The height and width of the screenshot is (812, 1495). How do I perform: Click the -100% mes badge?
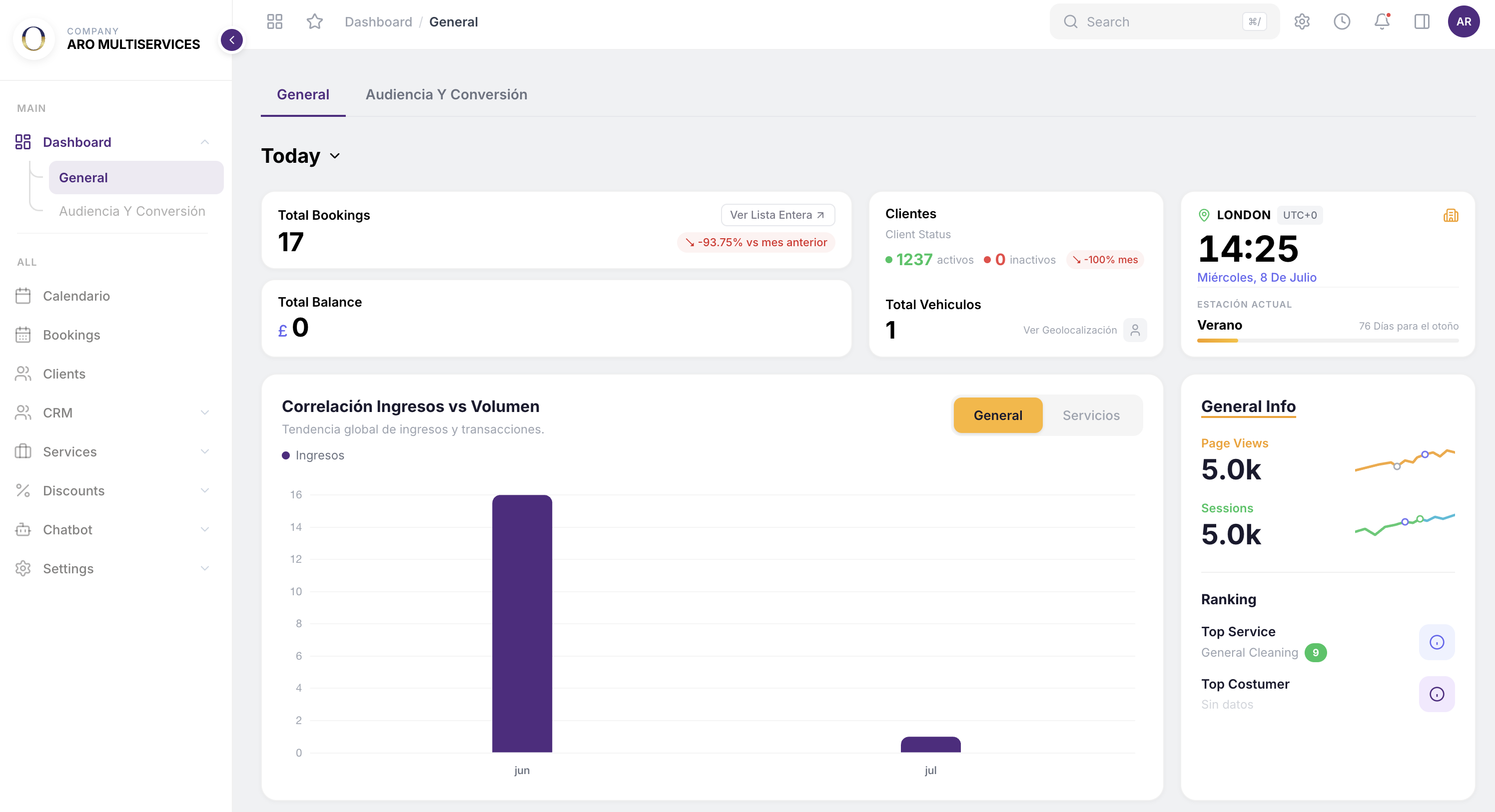coord(1105,260)
